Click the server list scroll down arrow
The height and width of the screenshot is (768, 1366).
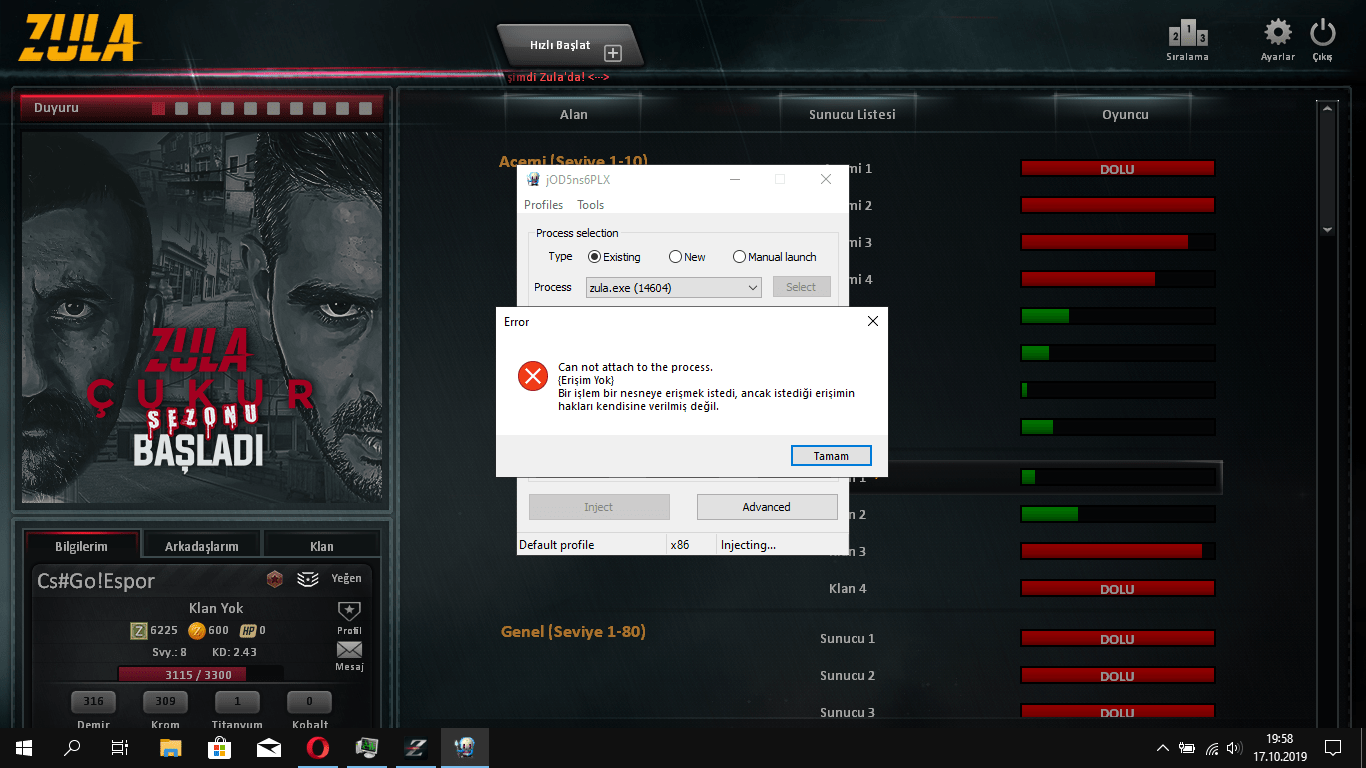[x=1327, y=229]
